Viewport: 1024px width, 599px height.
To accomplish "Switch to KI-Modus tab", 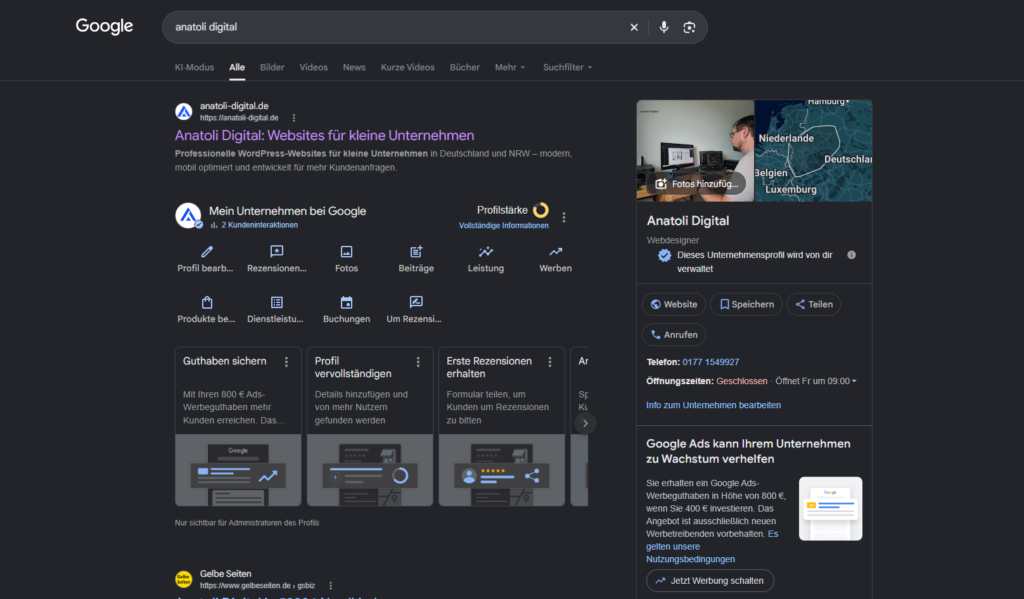I will 194,67.
